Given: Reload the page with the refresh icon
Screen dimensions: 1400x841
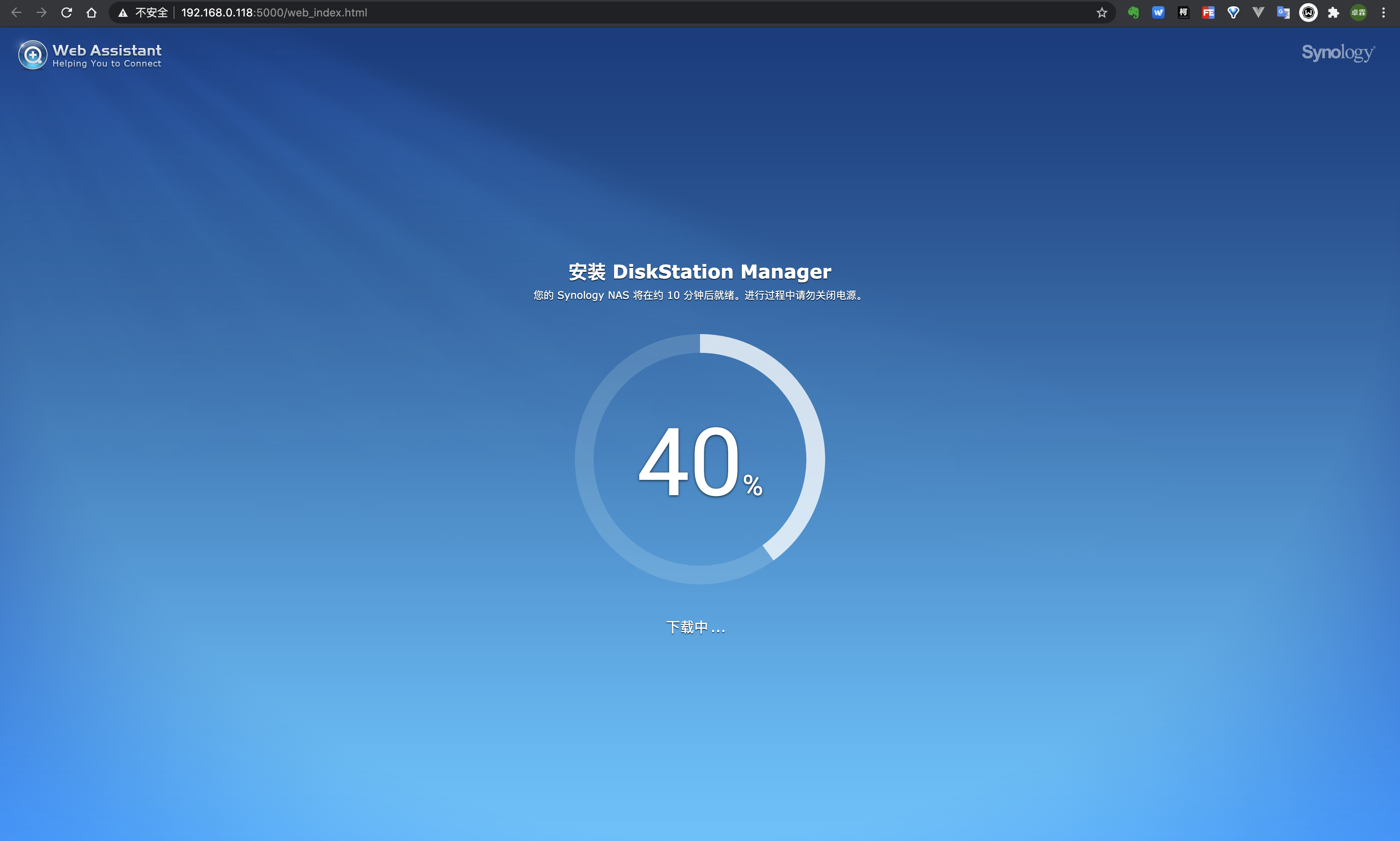Looking at the screenshot, I should point(66,13).
